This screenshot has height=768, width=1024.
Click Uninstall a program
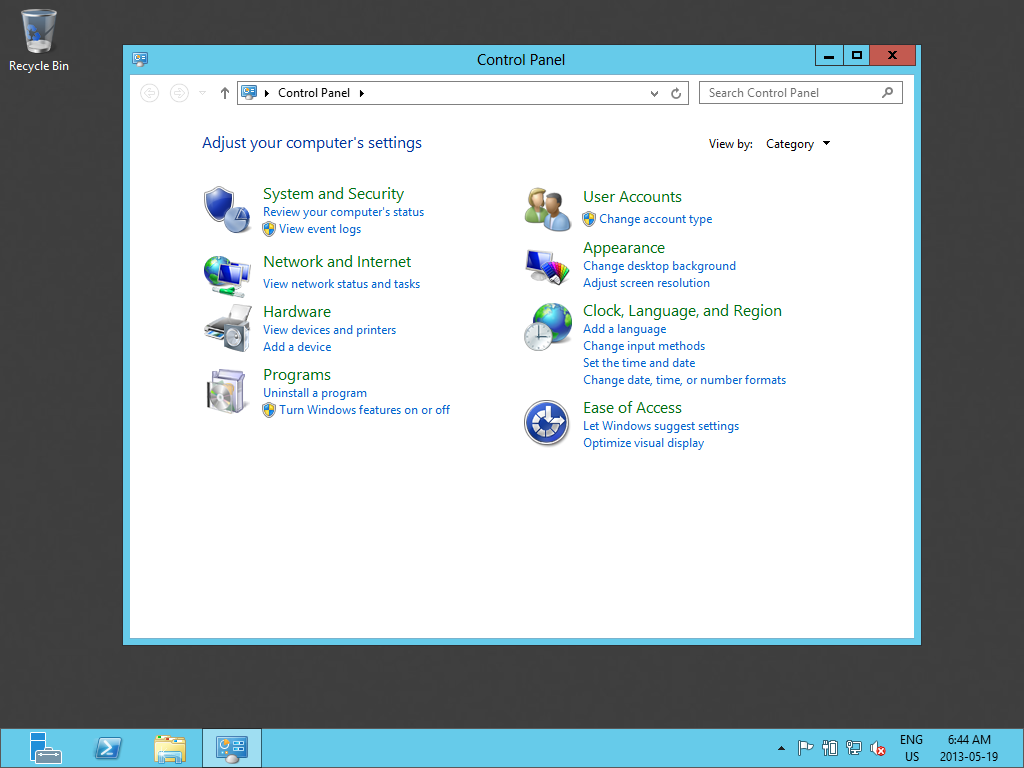point(315,393)
